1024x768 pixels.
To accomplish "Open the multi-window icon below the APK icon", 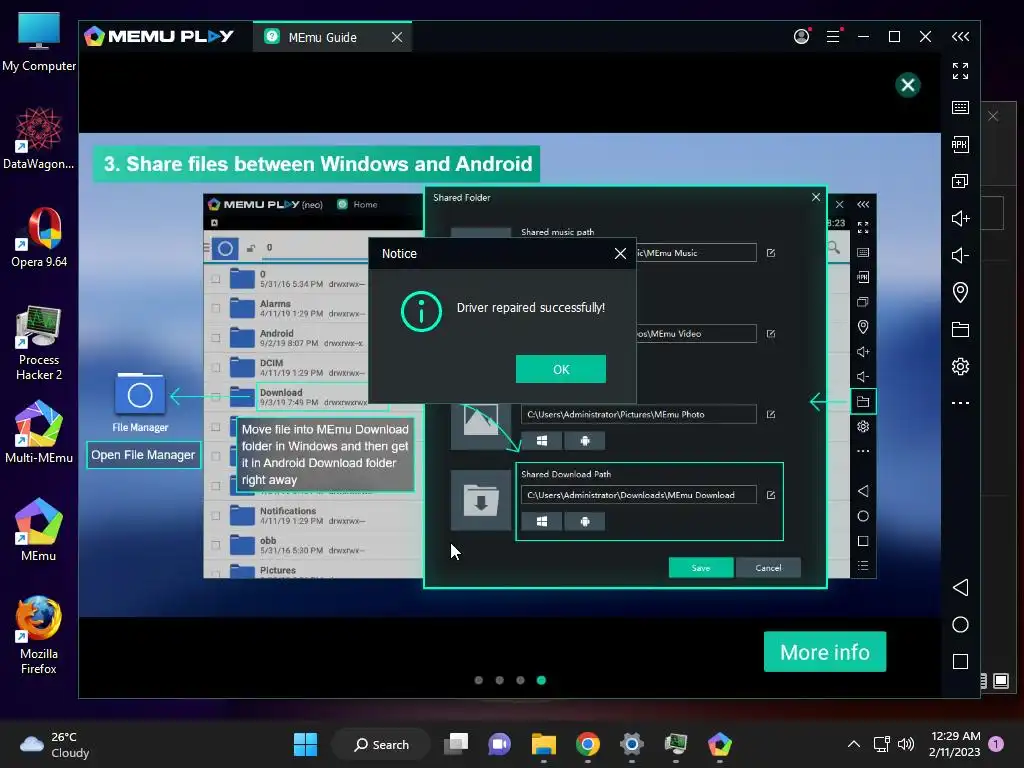I will [960, 181].
